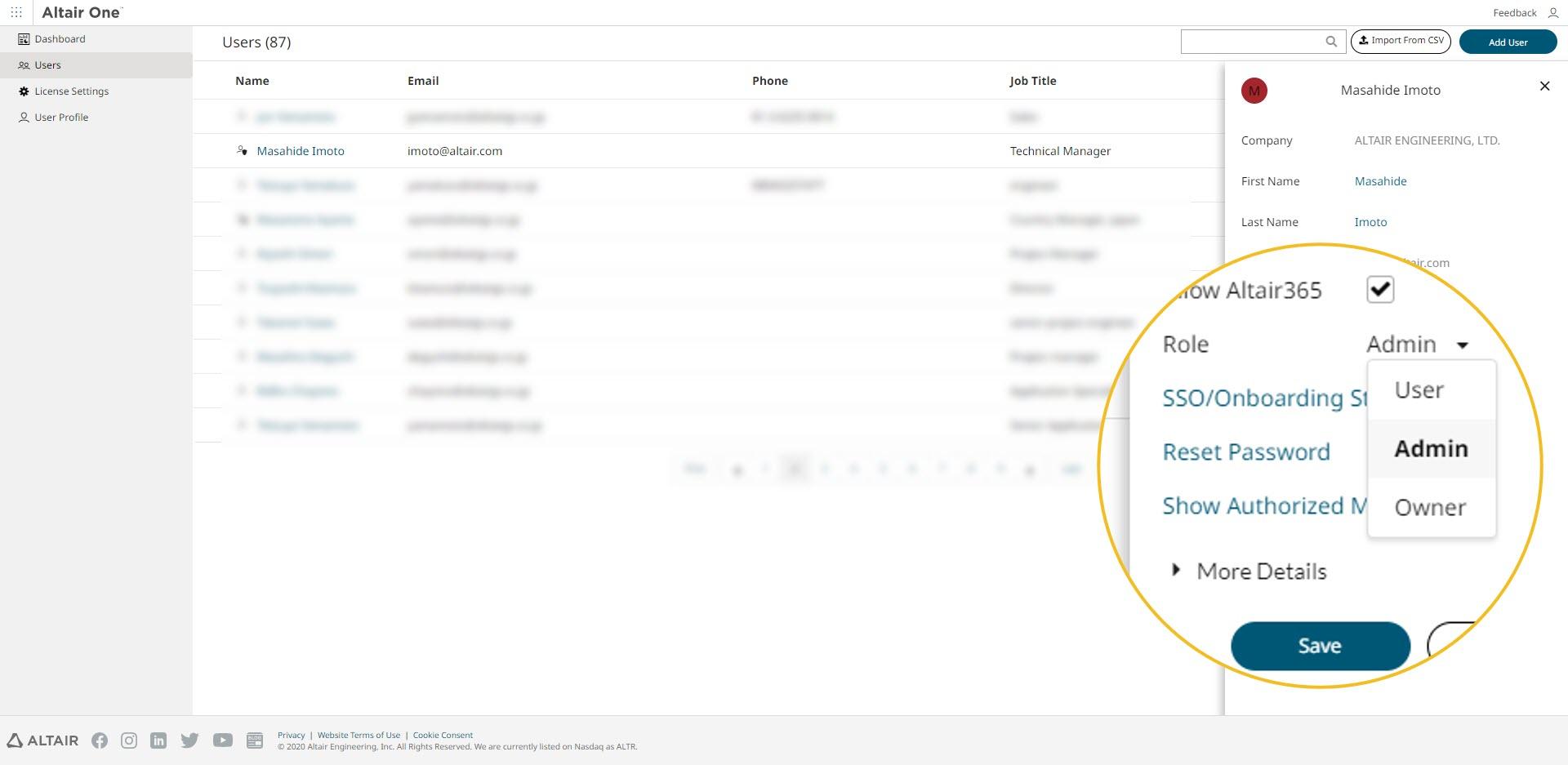Click the admin key icon beside Masahide Imoto
This screenshot has width=1568, height=765.
pyautogui.click(x=243, y=151)
